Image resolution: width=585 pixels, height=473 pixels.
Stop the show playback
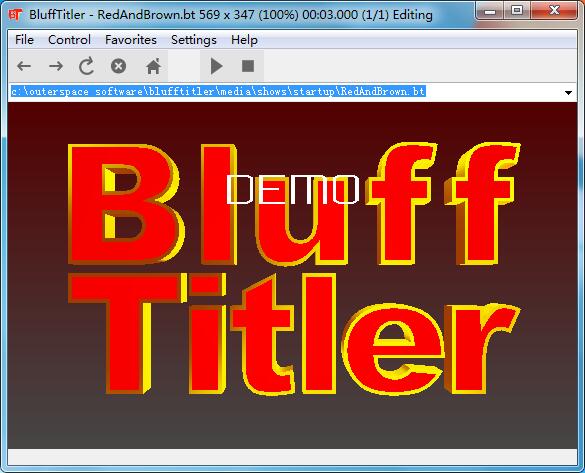click(x=248, y=66)
